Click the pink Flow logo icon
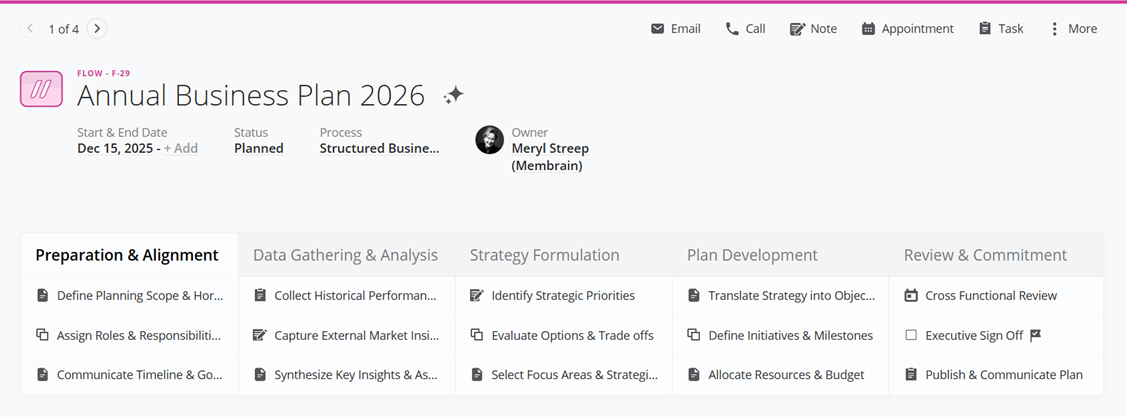 click(x=41, y=89)
